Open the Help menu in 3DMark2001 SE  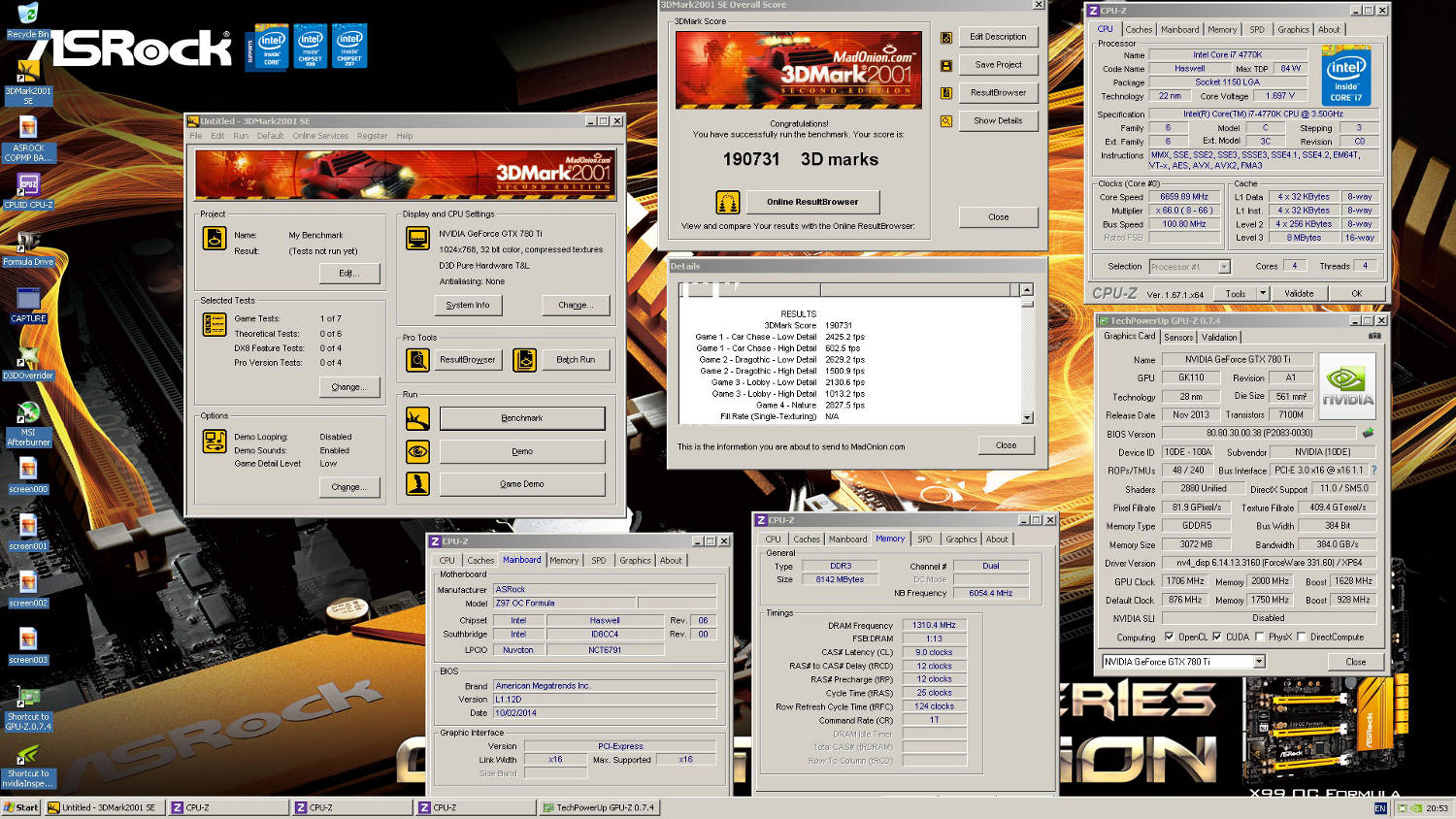click(404, 136)
